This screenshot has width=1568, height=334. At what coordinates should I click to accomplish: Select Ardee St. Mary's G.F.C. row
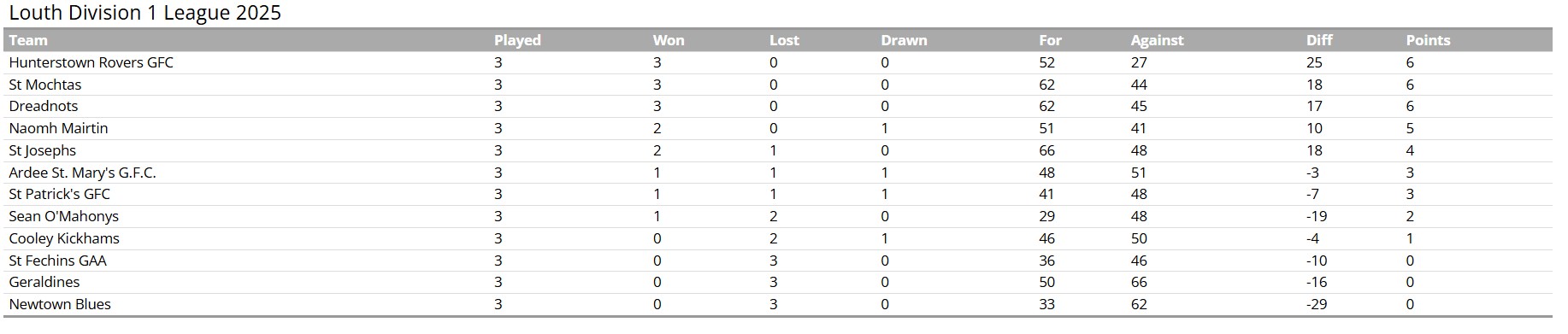(x=778, y=173)
